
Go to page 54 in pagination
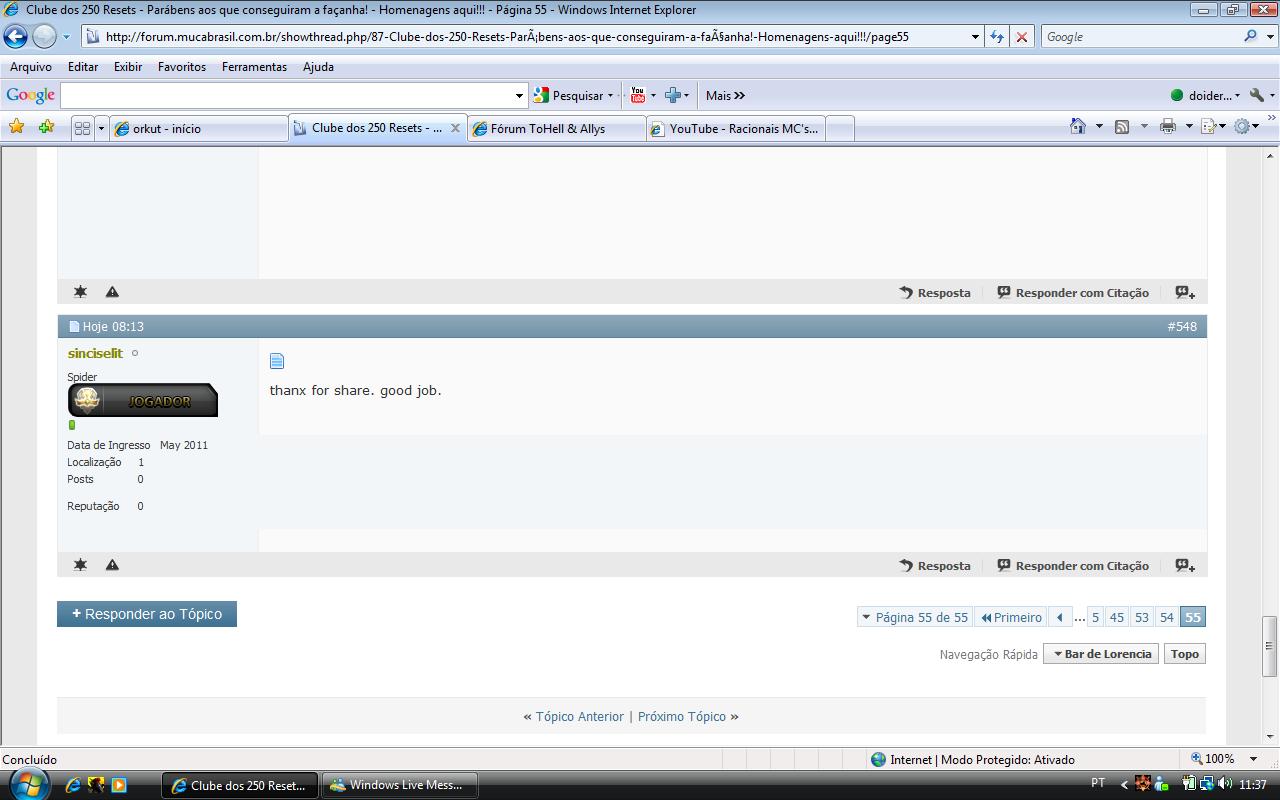tap(1166, 617)
